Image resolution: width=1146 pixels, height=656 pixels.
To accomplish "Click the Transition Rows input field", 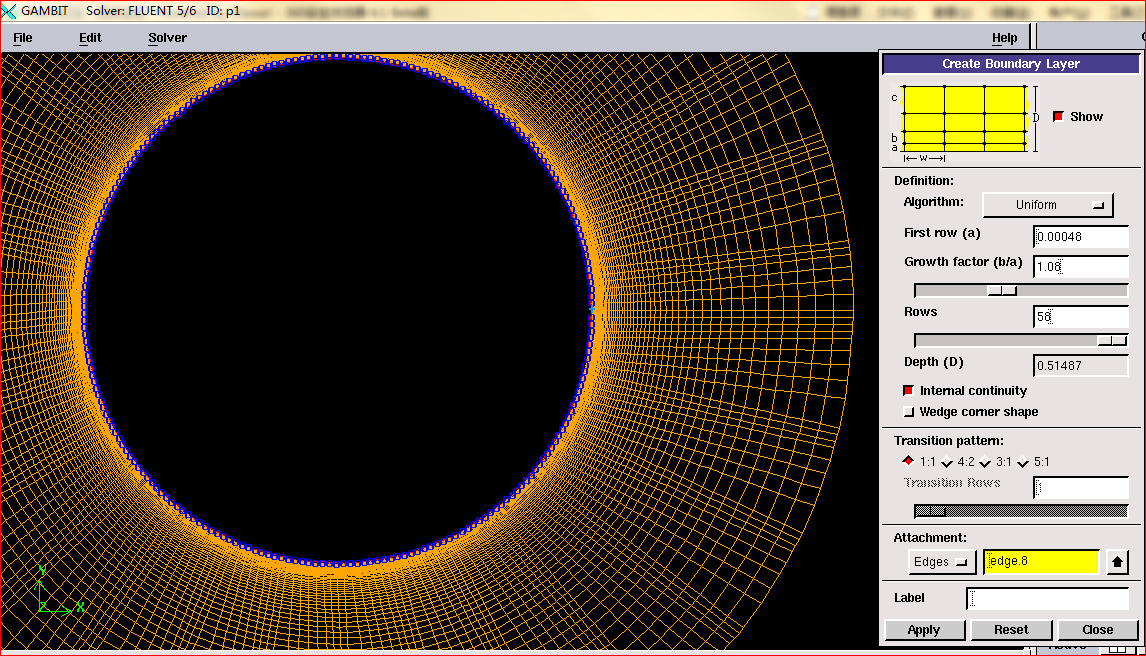I will [x=1081, y=487].
